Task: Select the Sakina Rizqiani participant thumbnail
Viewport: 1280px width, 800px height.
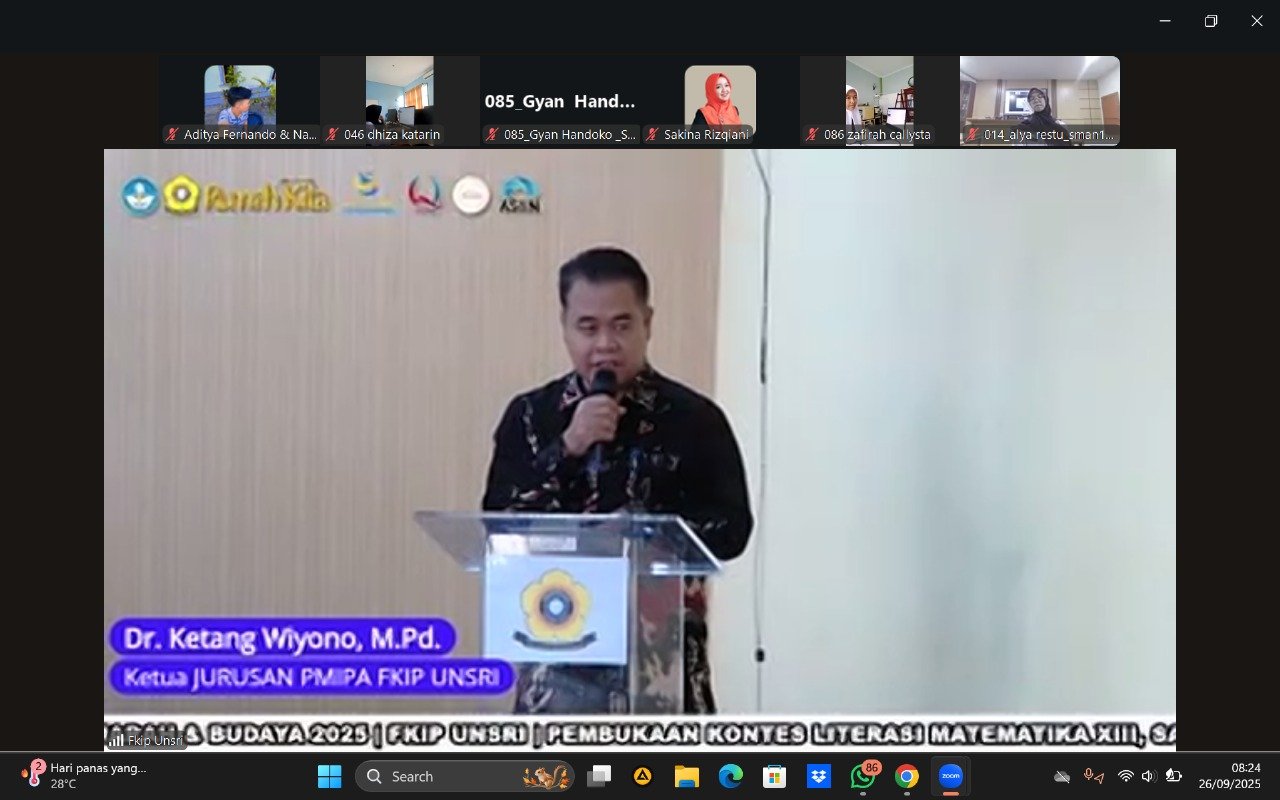Action: click(x=720, y=101)
